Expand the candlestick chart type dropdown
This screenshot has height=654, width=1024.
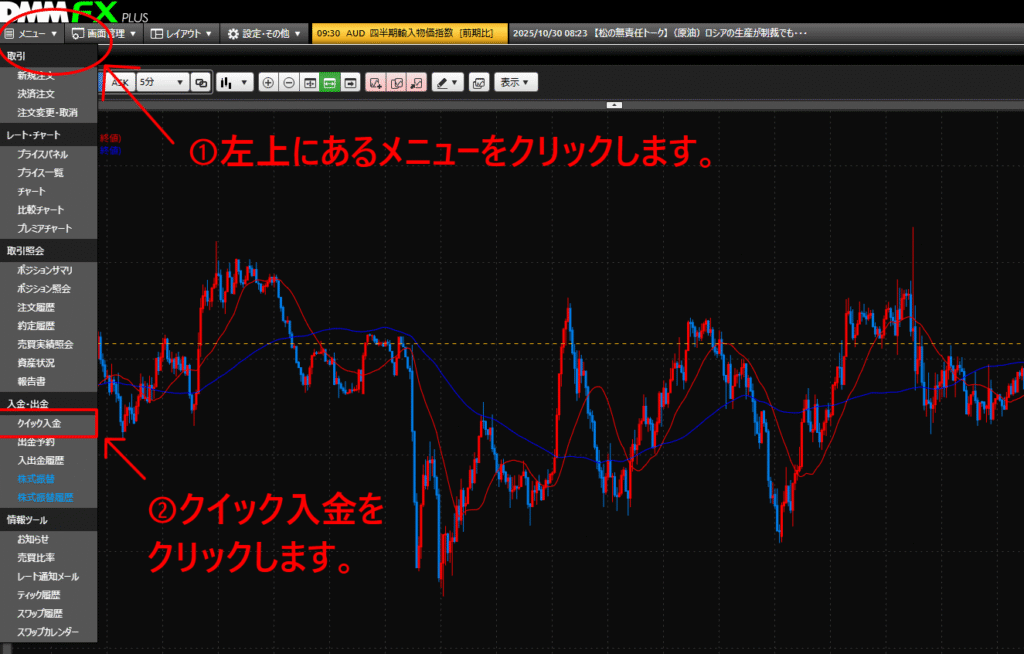[x=235, y=82]
